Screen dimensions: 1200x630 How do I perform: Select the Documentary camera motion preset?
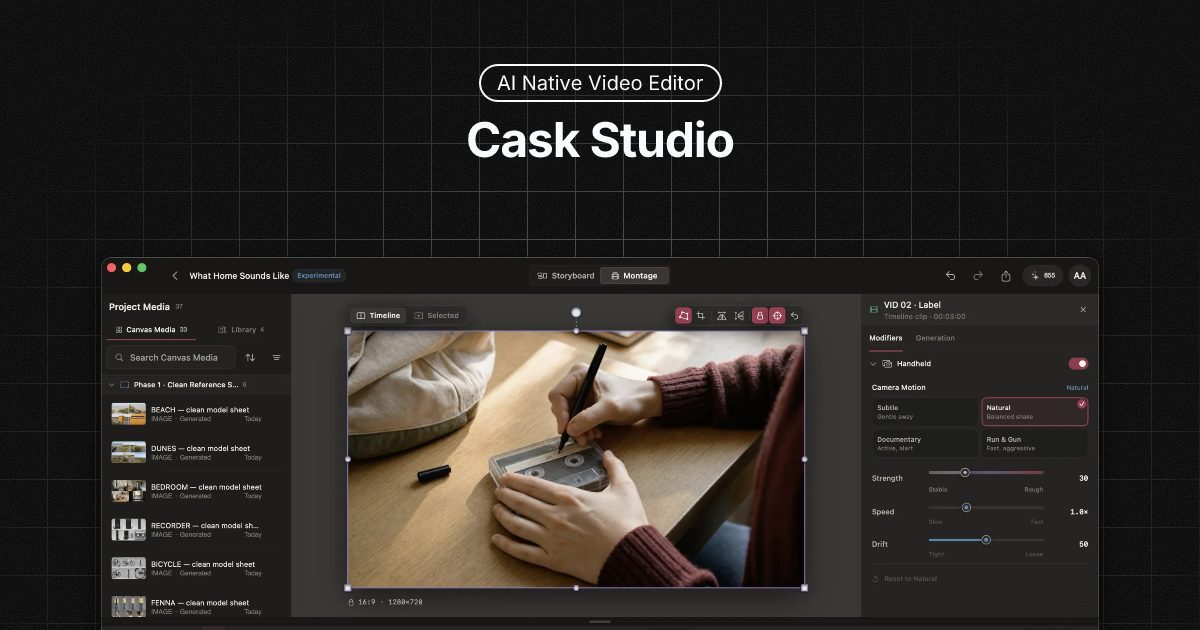924,443
